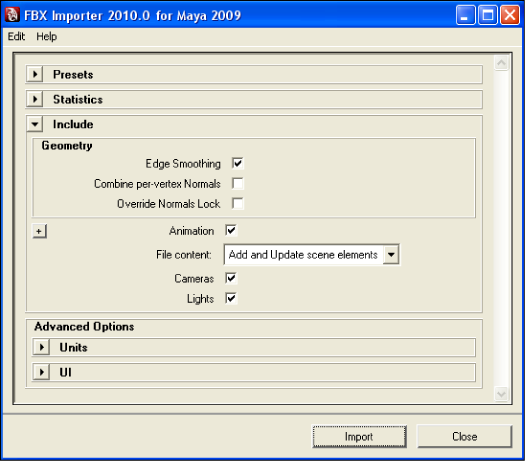Collapse the Include section arrow
Image resolution: width=525 pixels, height=461 pixels.
(x=35, y=124)
